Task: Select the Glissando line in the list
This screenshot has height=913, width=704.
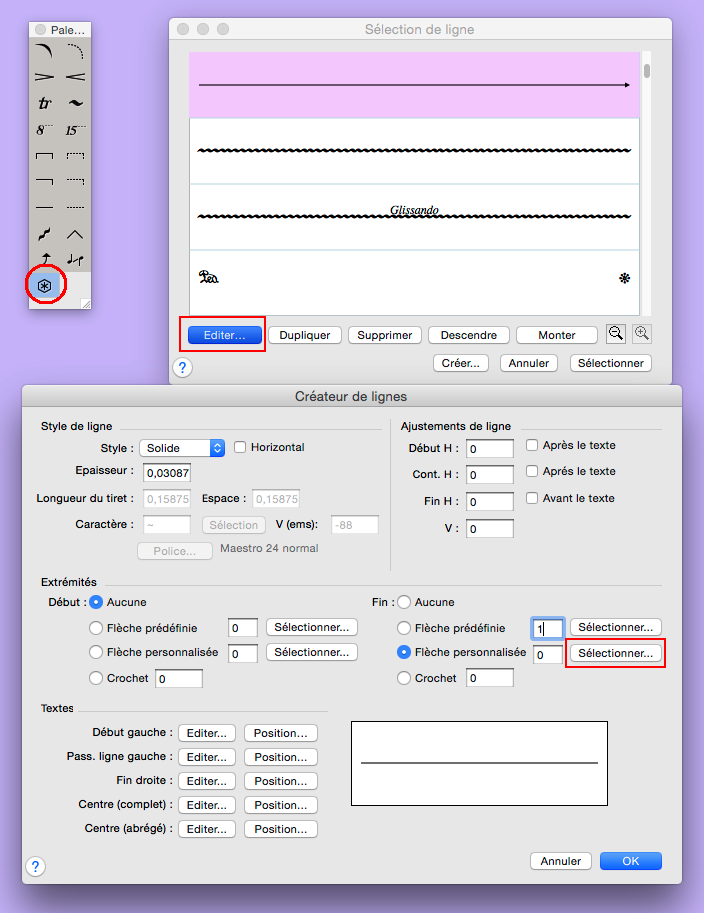Action: pyautogui.click(x=414, y=216)
